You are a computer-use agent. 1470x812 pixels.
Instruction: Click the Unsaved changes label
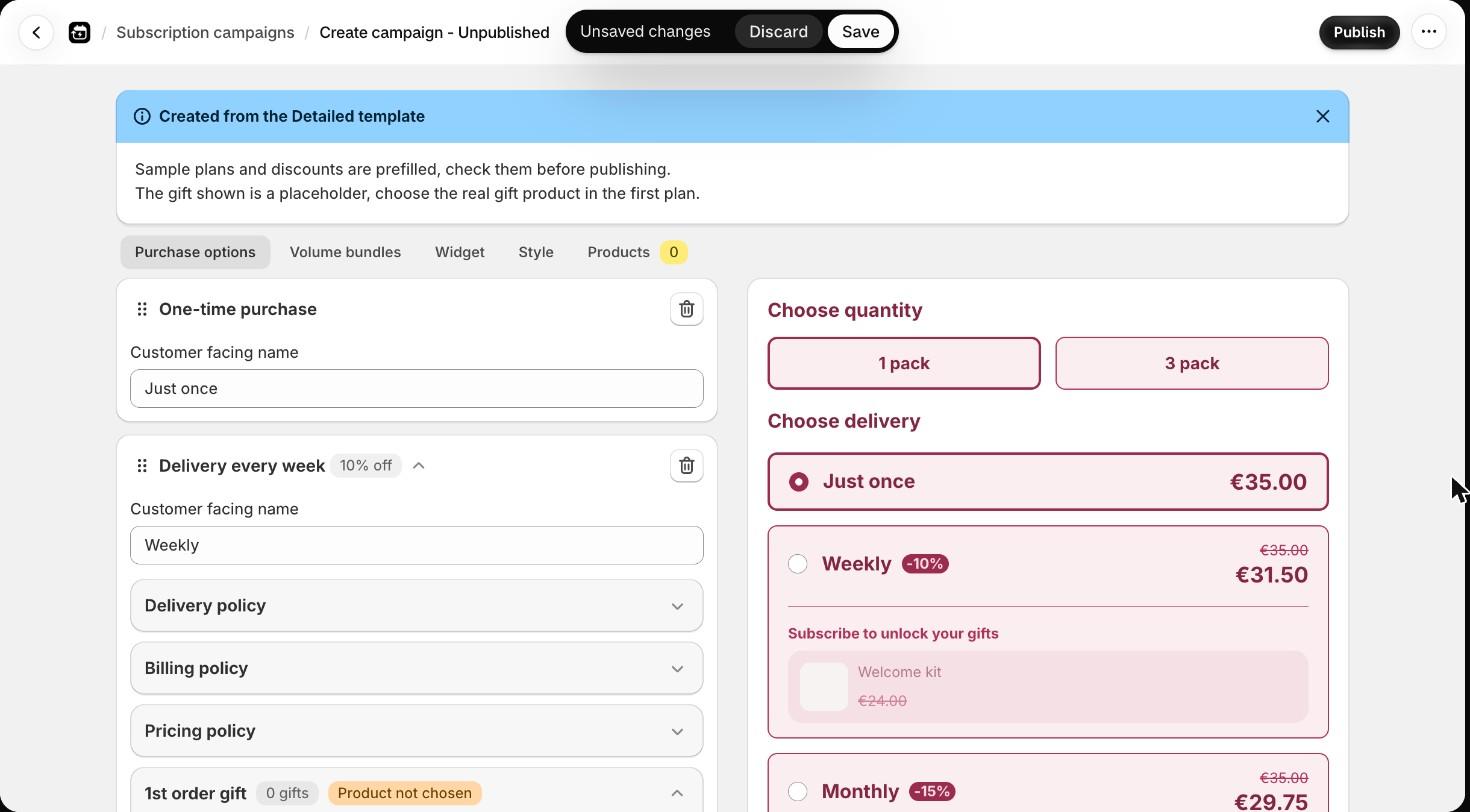coord(645,32)
